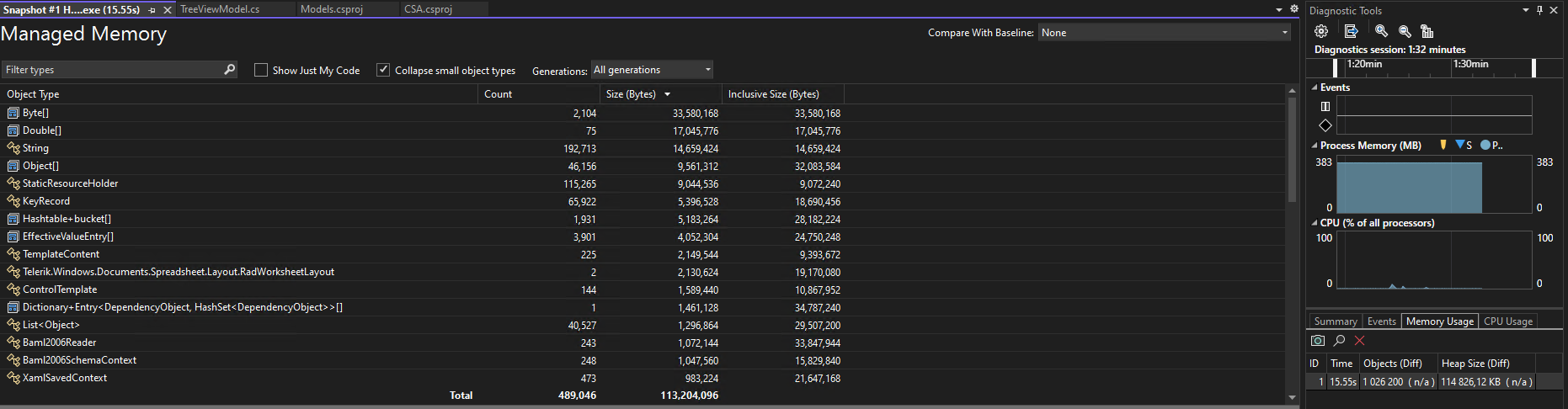Click the Double[] row icon

pos(13,130)
